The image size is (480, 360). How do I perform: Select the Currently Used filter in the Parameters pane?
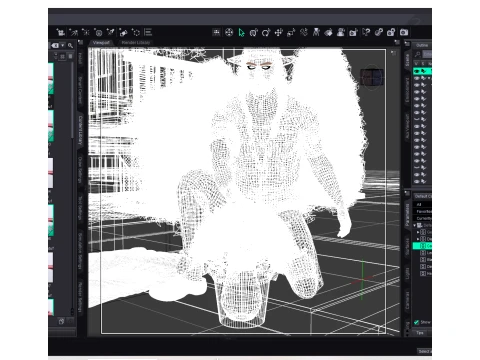422,218
